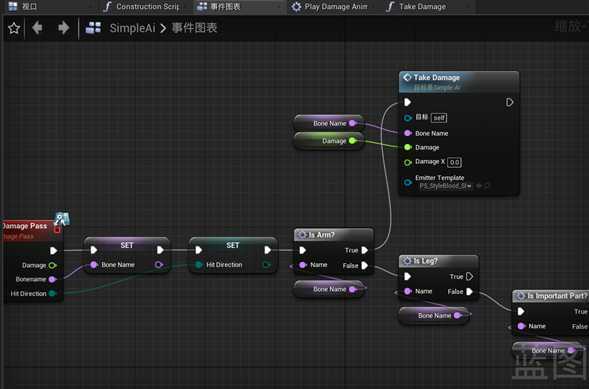Click the Damage output pin on Damage Pass
The image size is (589, 389).
coord(52,265)
